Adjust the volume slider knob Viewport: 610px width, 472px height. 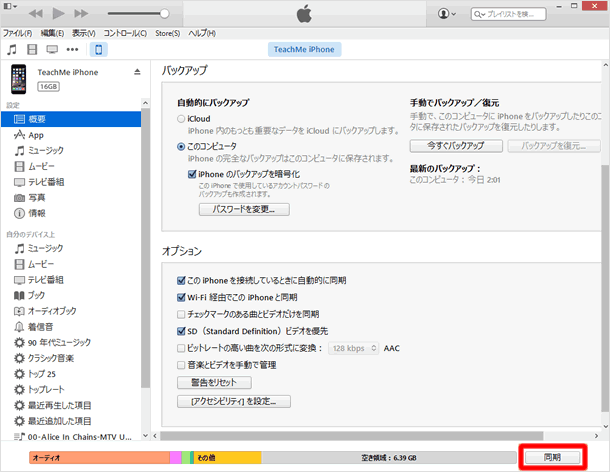point(165,14)
